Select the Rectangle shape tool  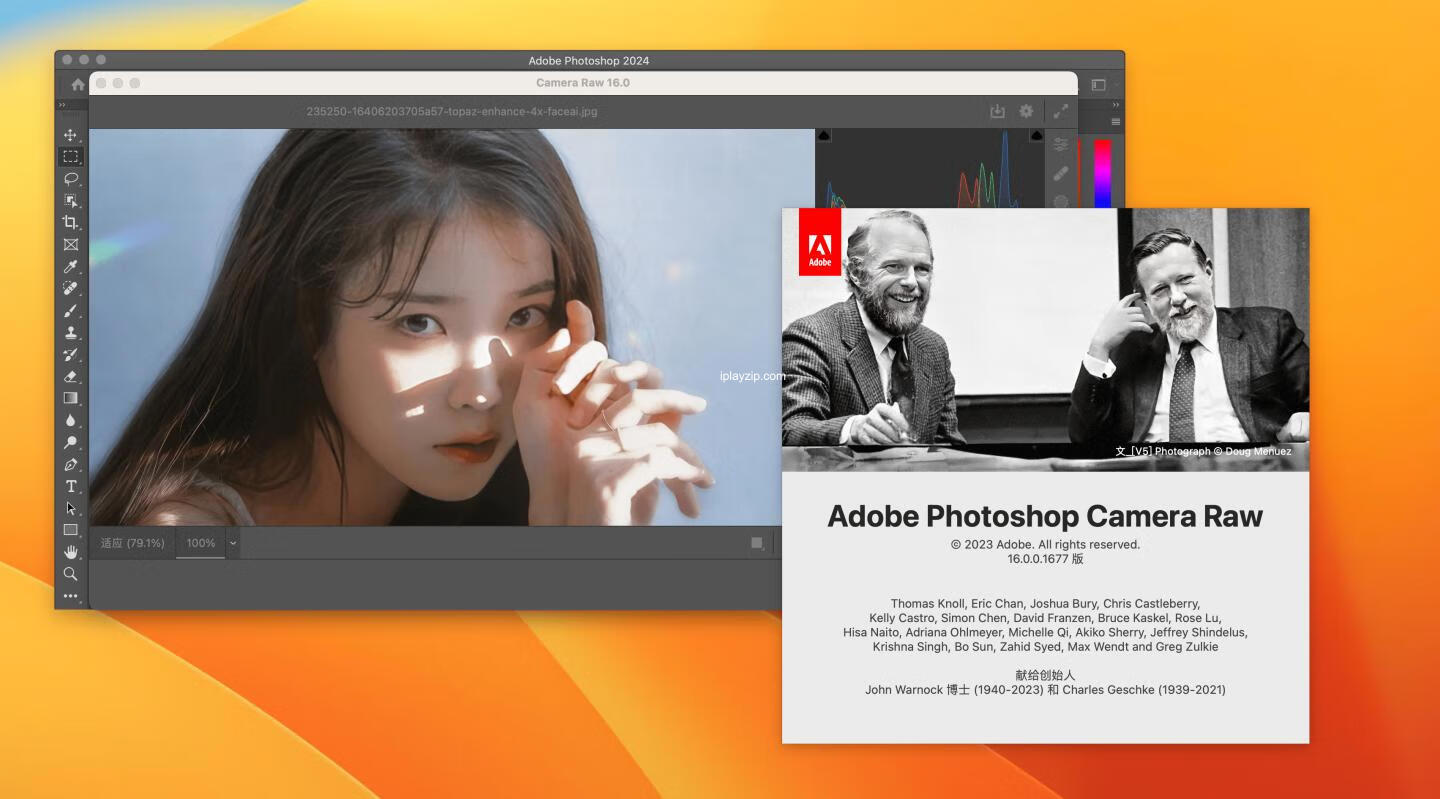(x=70, y=530)
